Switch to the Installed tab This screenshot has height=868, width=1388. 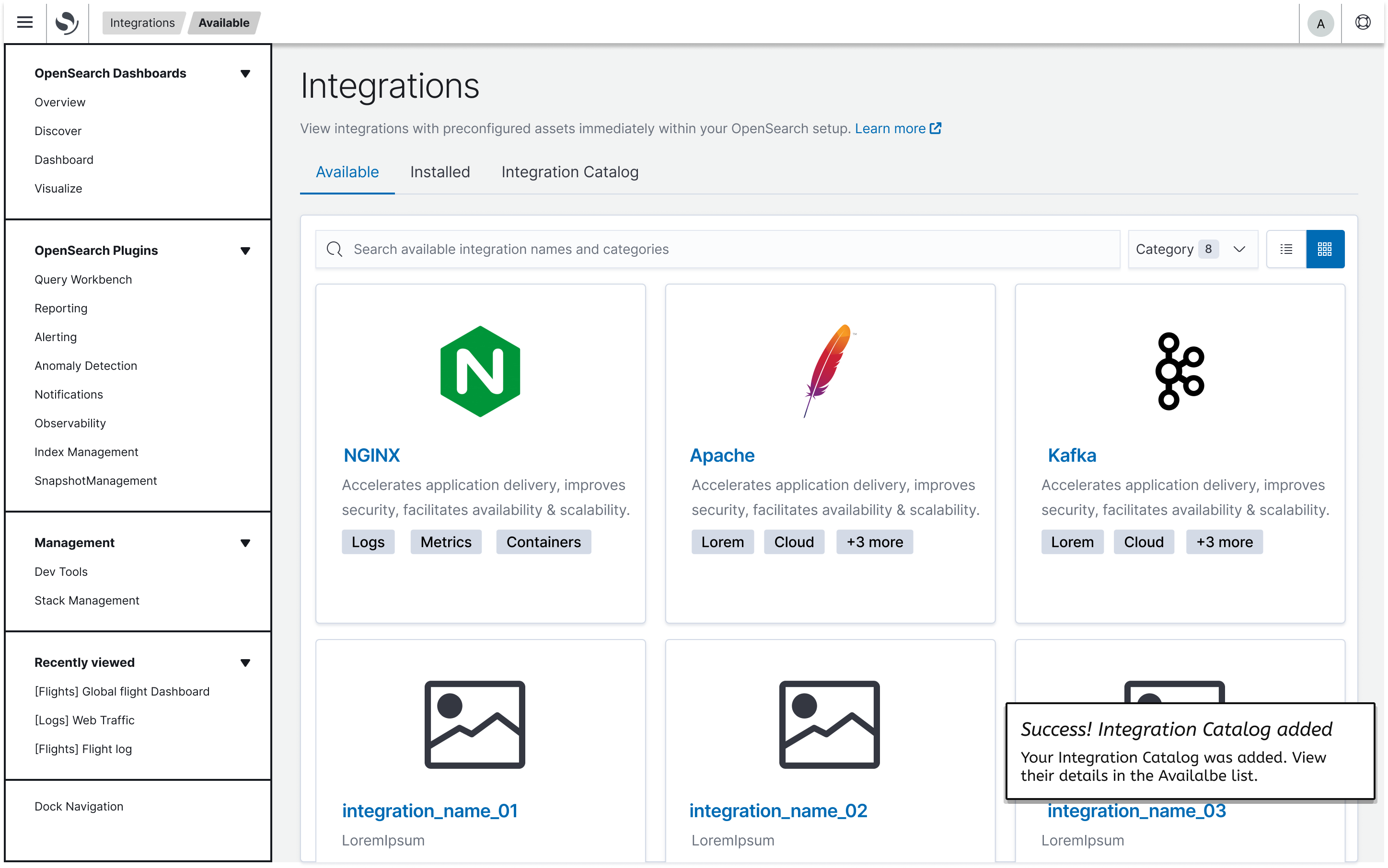(x=440, y=171)
